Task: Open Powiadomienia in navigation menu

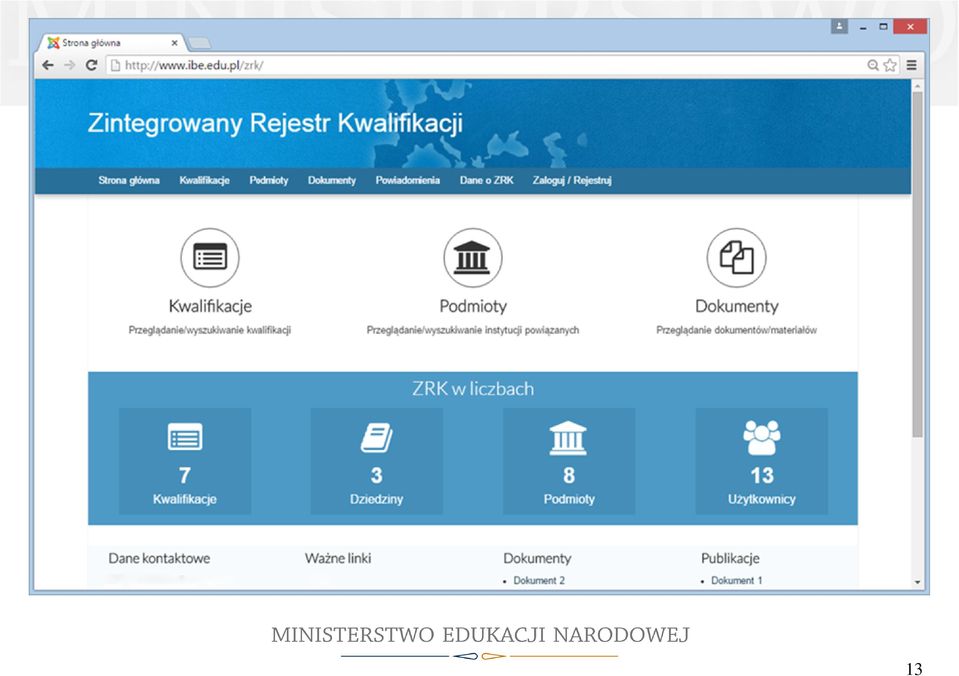Action: [x=407, y=180]
